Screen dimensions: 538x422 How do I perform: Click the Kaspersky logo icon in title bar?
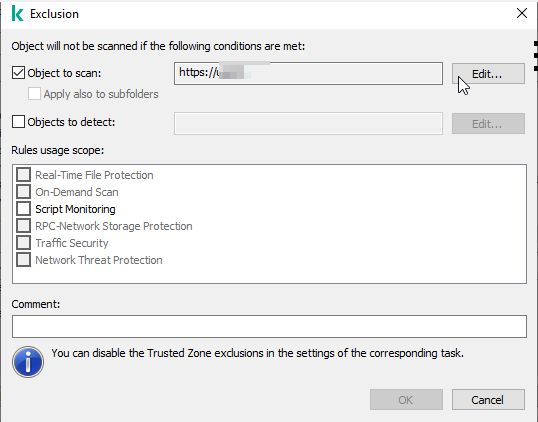click(17, 14)
